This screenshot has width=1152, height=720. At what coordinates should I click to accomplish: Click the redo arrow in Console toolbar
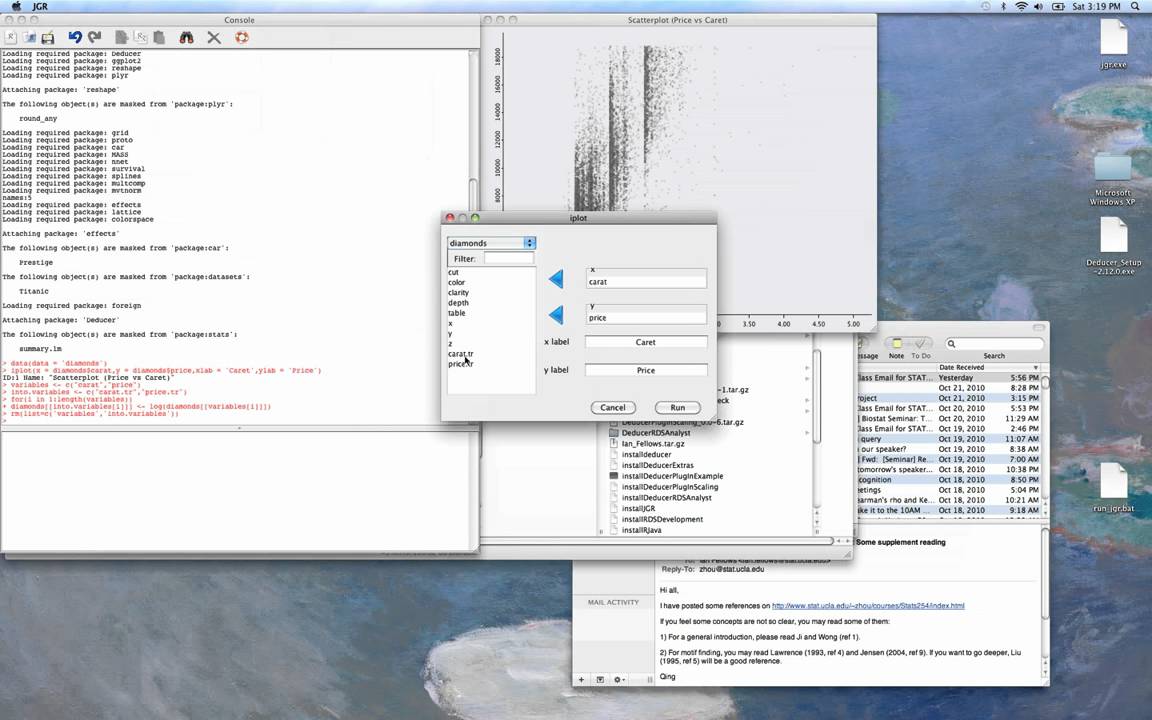click(x=95, y=37)
